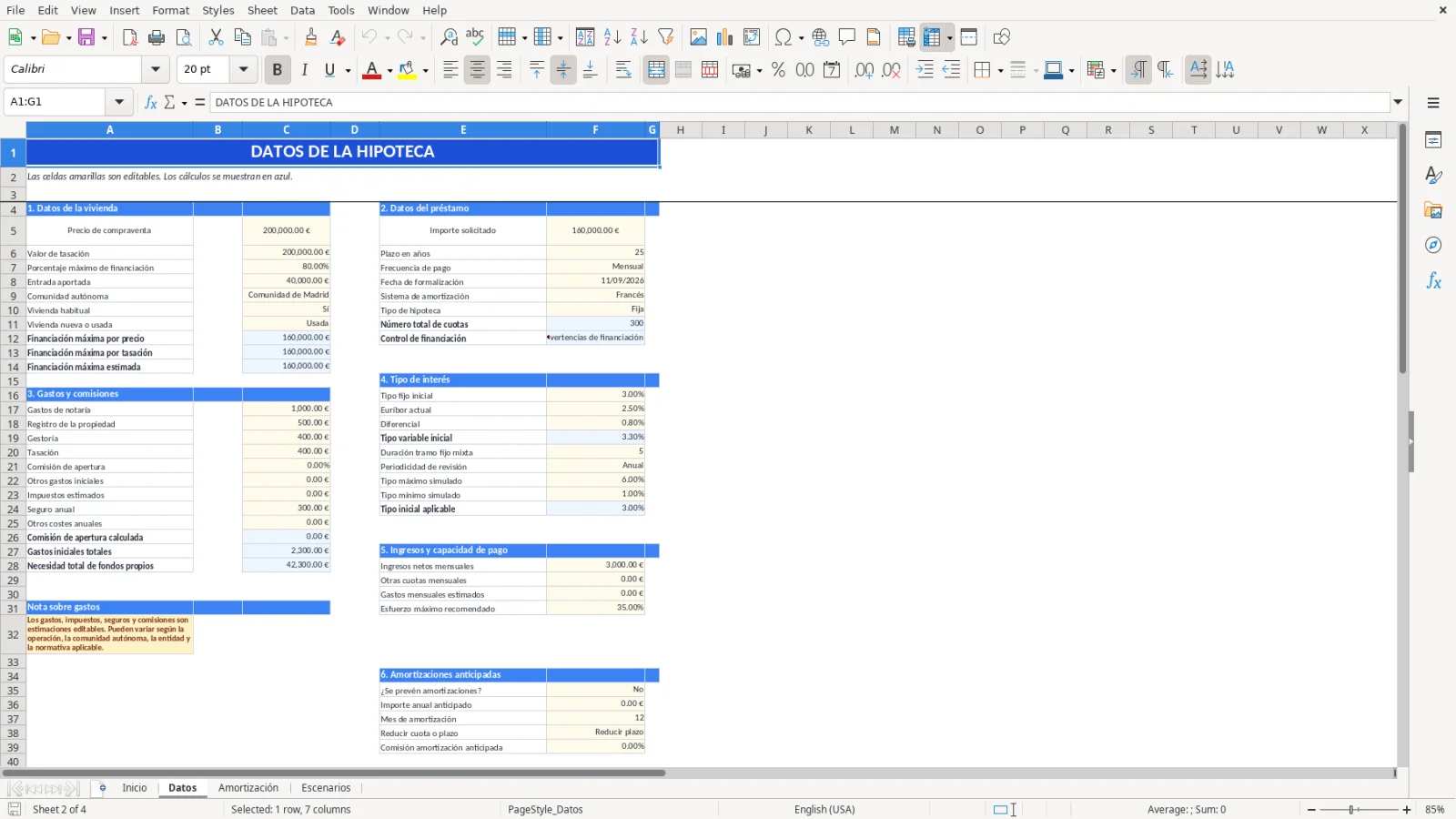Open Borders dropdown arrow

[x=1000, y=70]
